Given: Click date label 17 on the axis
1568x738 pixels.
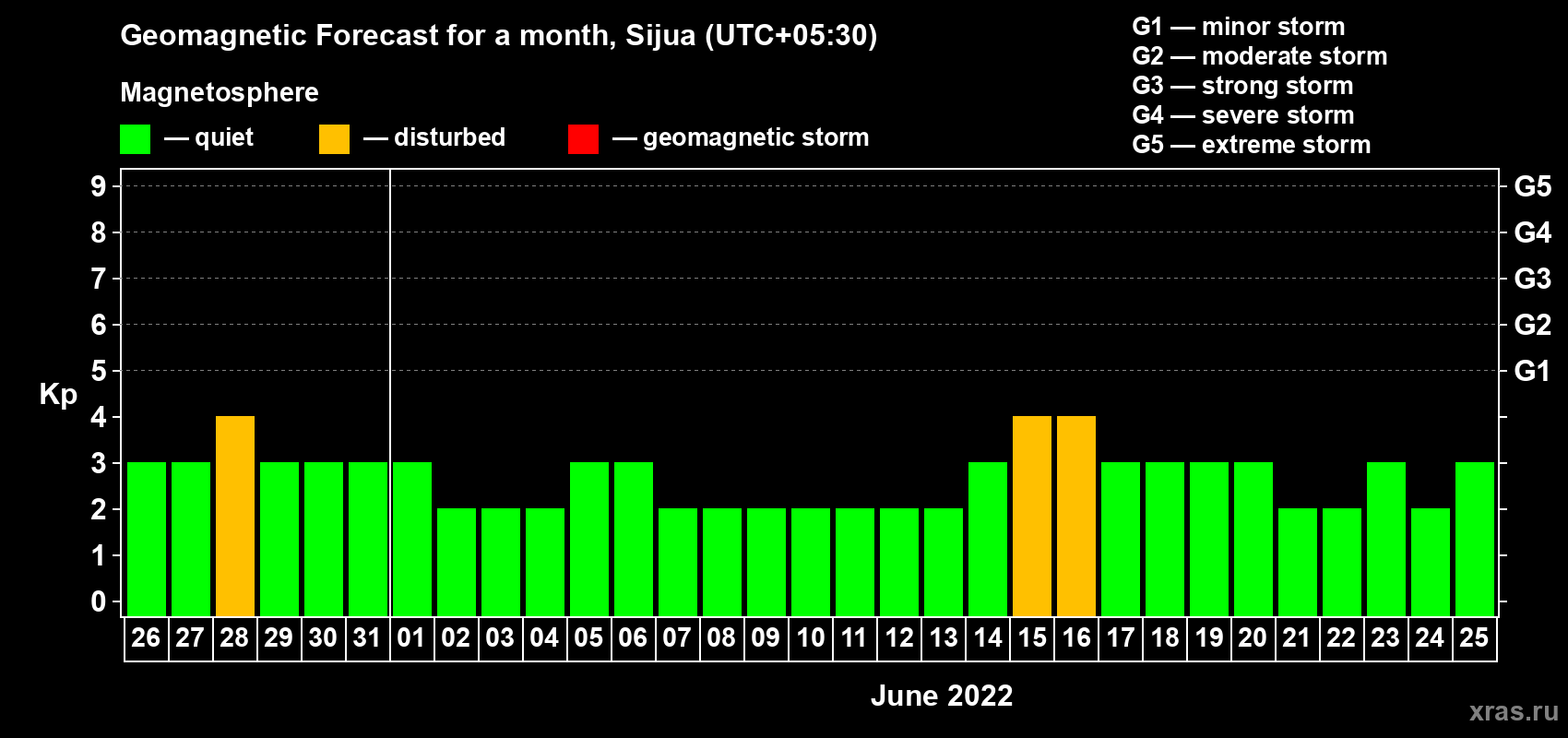Looking at the screenshot, I should click(1120, 637).
